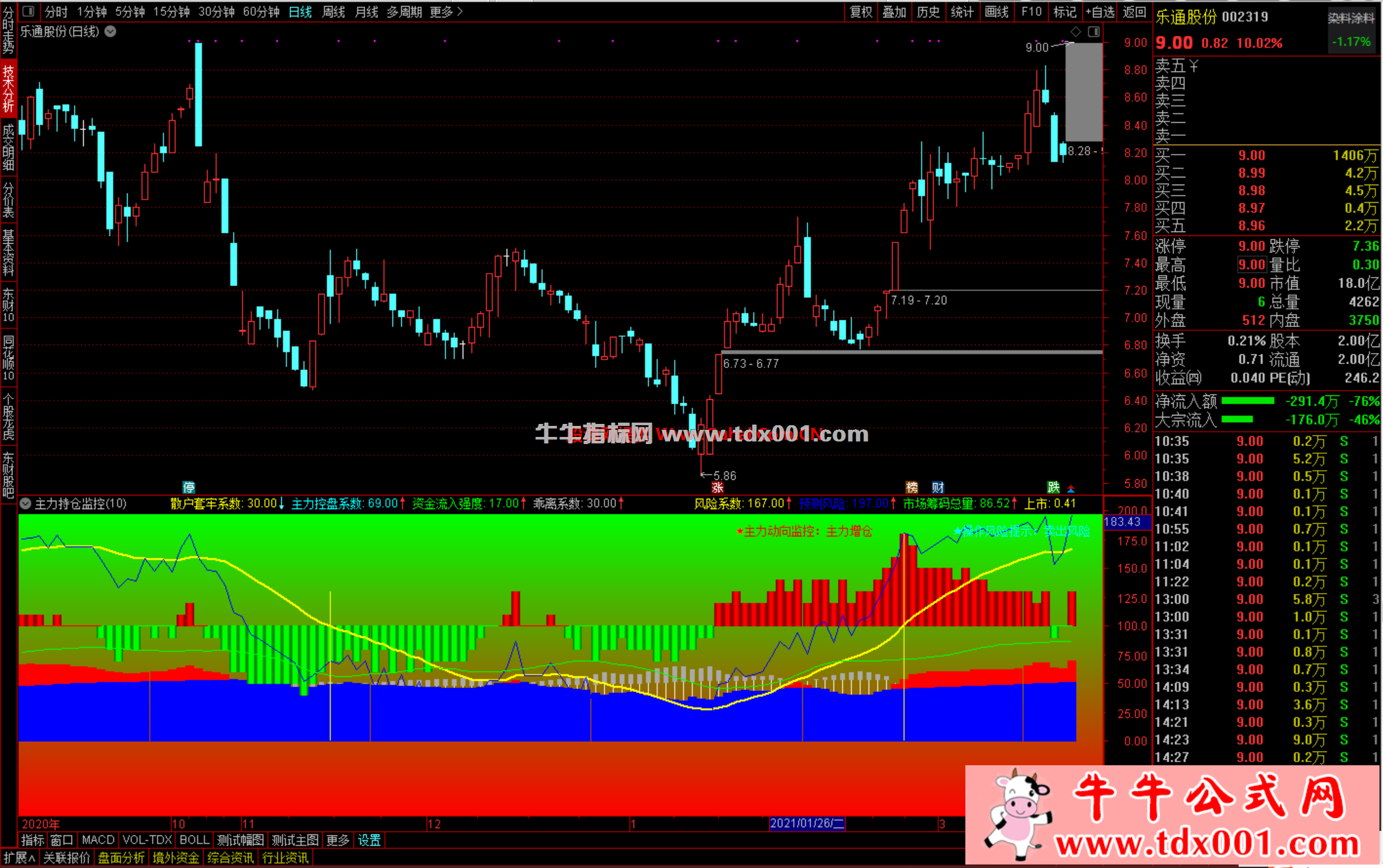Select the 测试幅图 indicator tab
Viewport: 1383px width, 868px height.
tap(241, 840)
